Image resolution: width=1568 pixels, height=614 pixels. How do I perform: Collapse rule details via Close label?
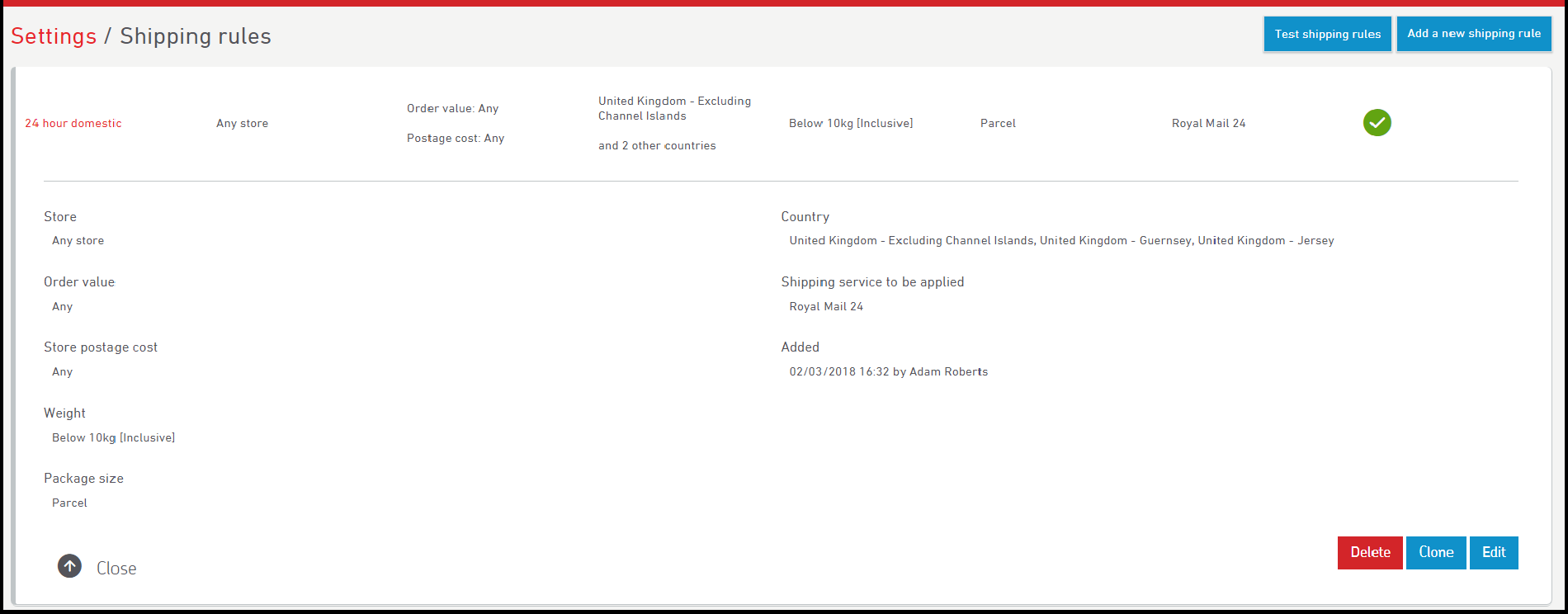[x=116, y=569]
